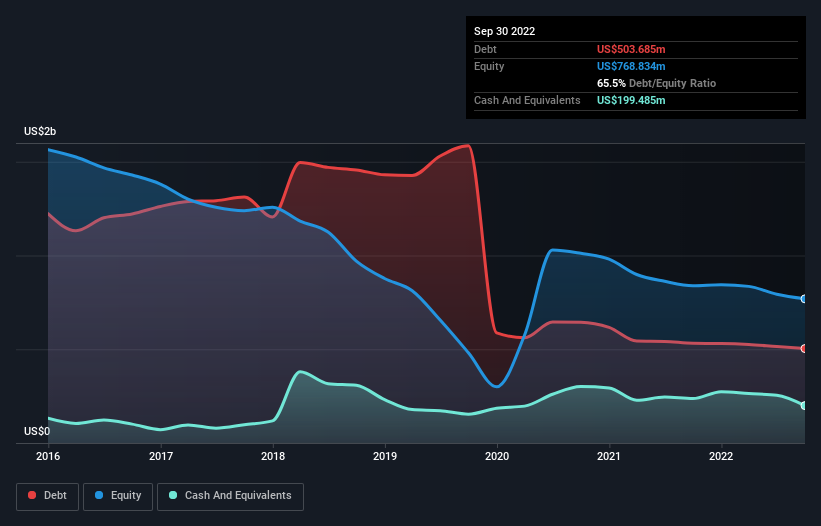This screenshot has height=526, width=821.
Task: Select the Equity endpoint marker at Sep 2022
Action: coord(804,299)
